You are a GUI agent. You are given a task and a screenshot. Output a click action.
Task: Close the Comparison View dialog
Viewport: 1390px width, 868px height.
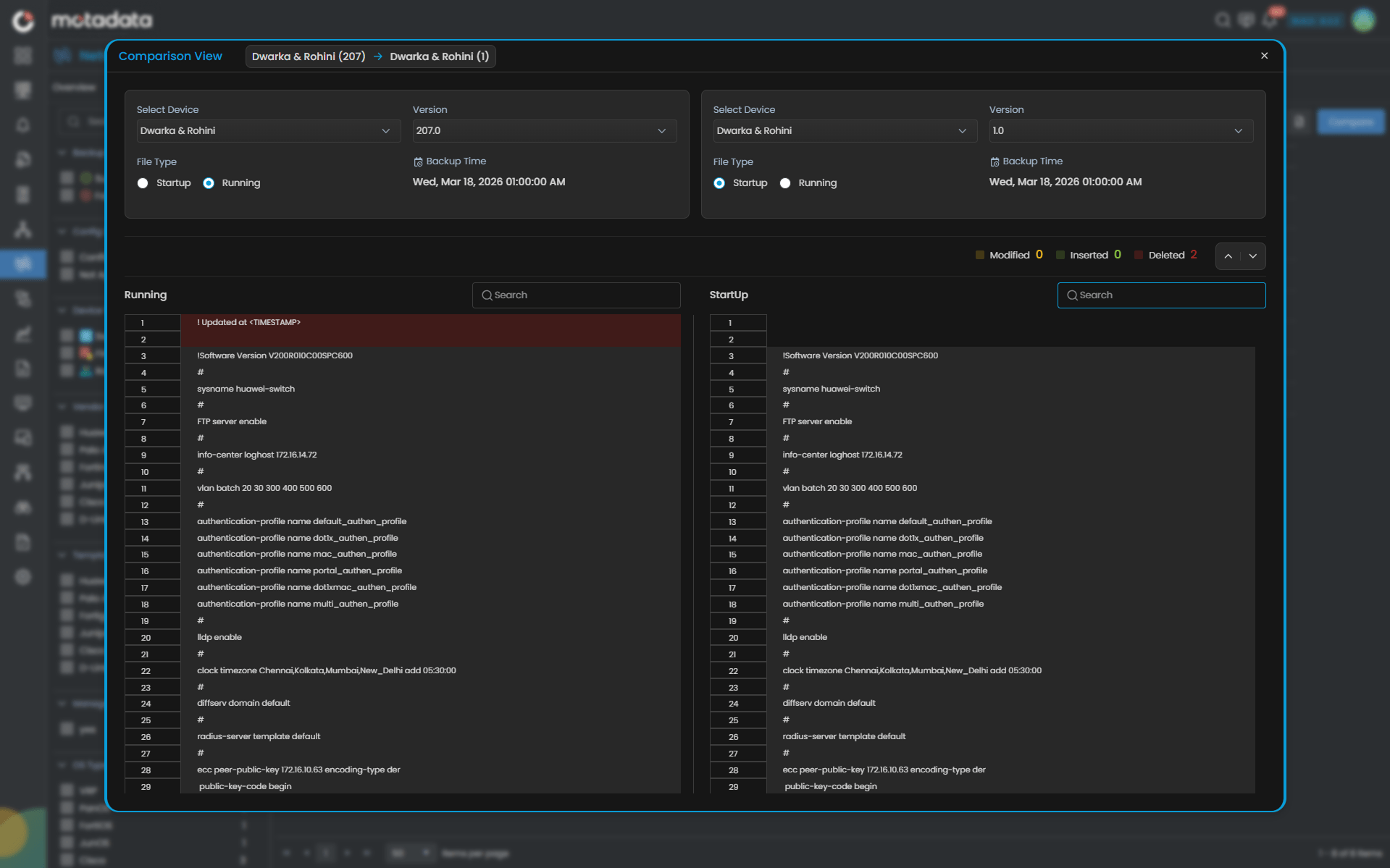[1264, 56]
